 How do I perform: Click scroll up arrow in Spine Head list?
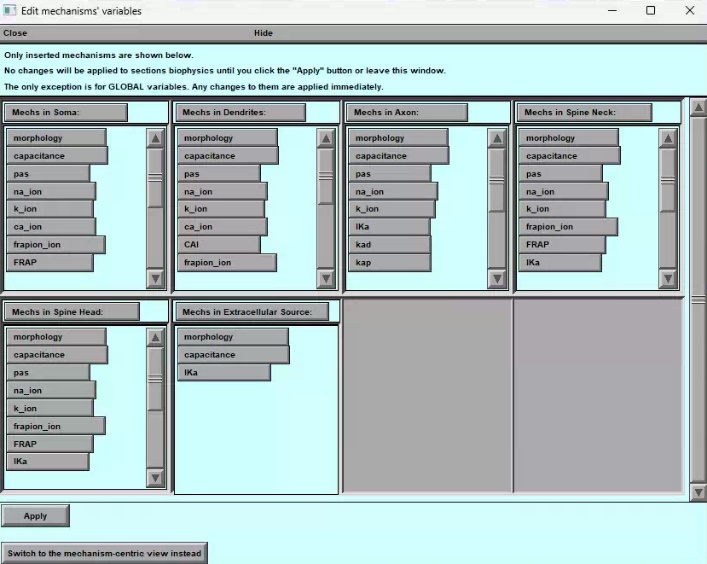pos(156,338)
